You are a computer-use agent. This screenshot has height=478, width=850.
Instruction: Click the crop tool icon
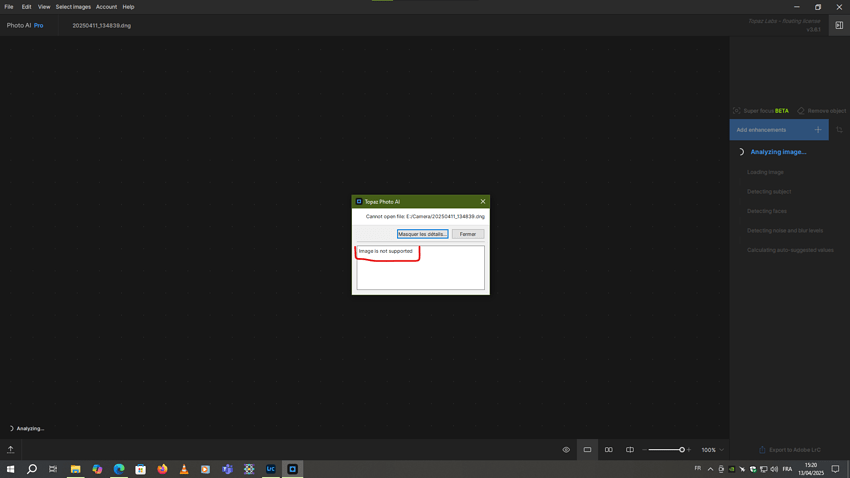839,130
